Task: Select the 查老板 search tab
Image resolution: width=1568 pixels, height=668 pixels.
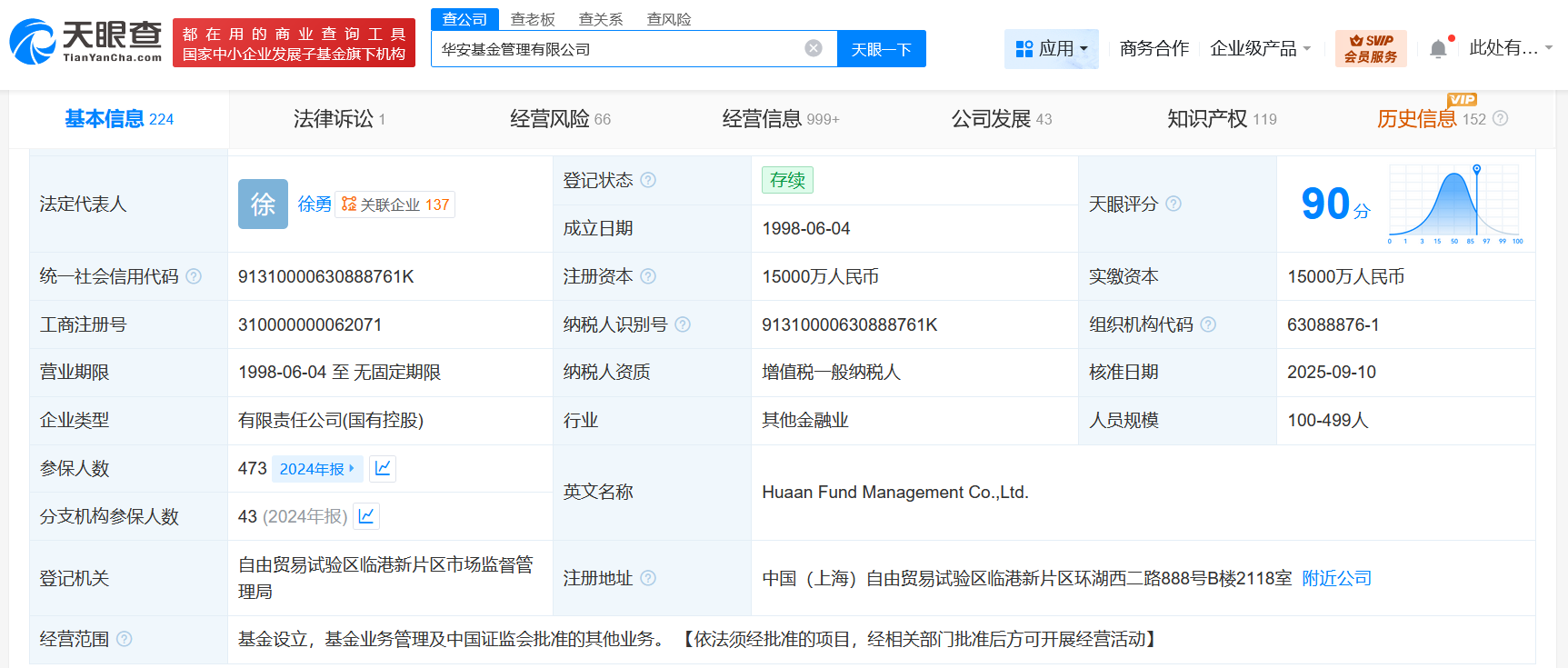Action: pos(533,19)
